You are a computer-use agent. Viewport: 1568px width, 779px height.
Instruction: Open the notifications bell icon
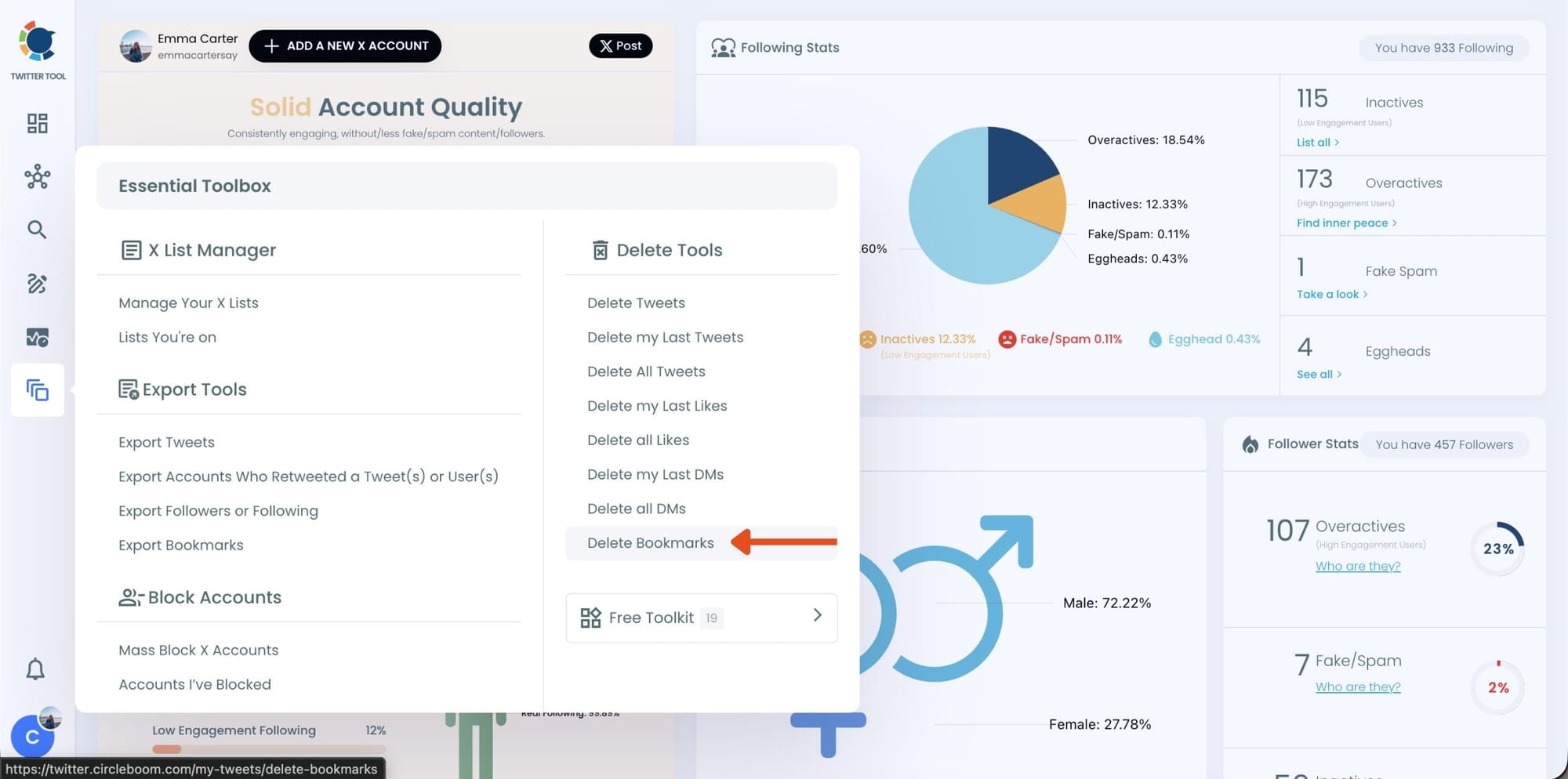coord(35,669)
